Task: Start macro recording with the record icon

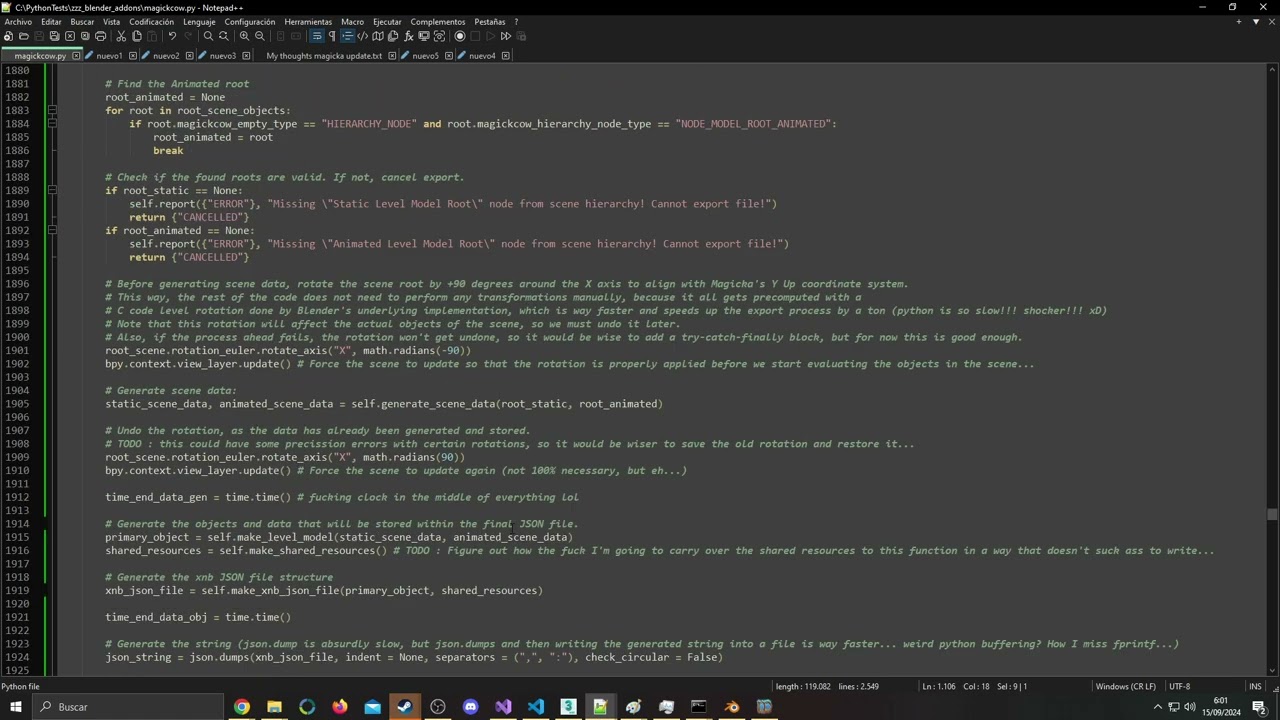Action: pos(460,36)
